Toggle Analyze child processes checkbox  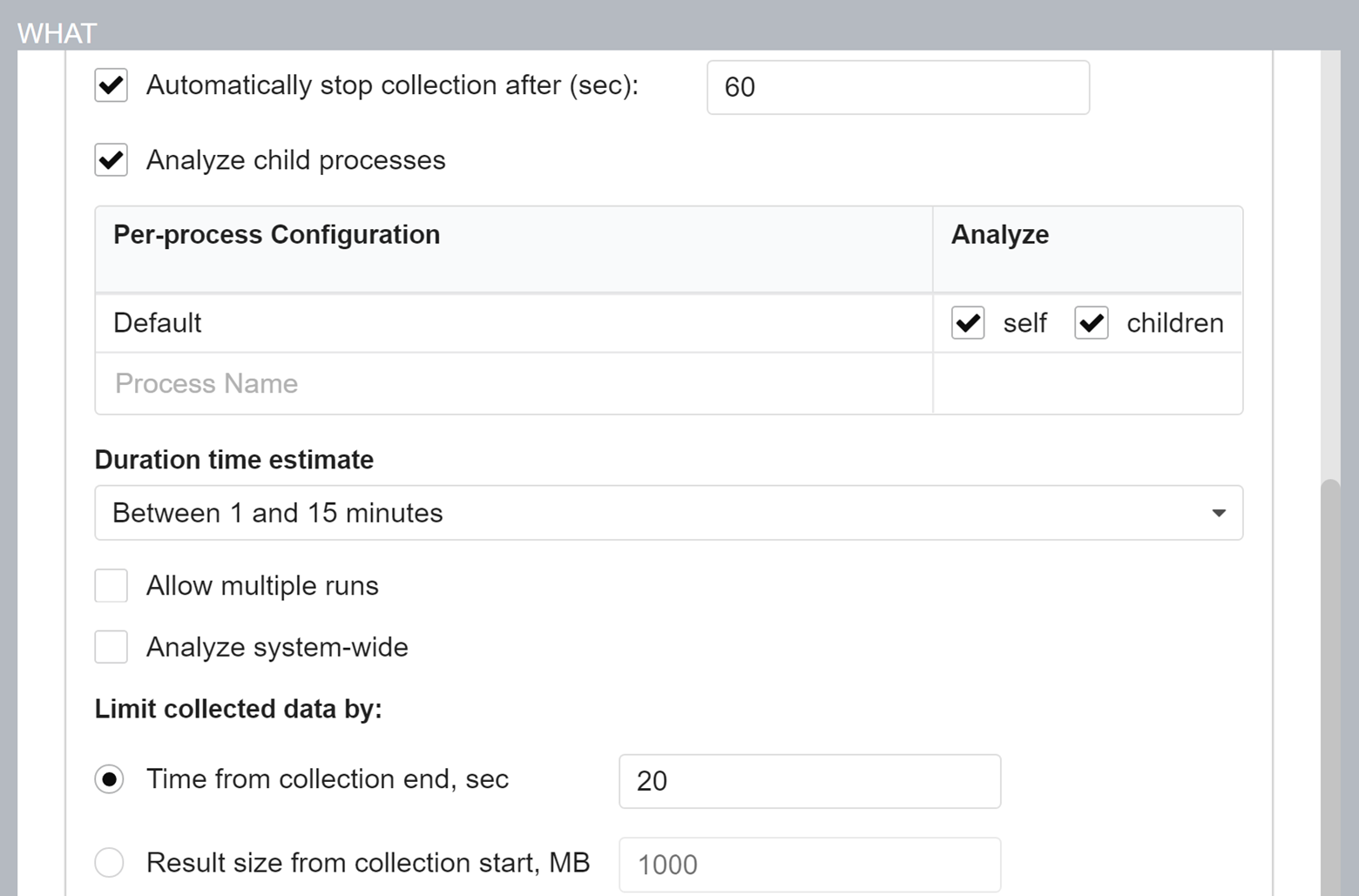[112, 160]
